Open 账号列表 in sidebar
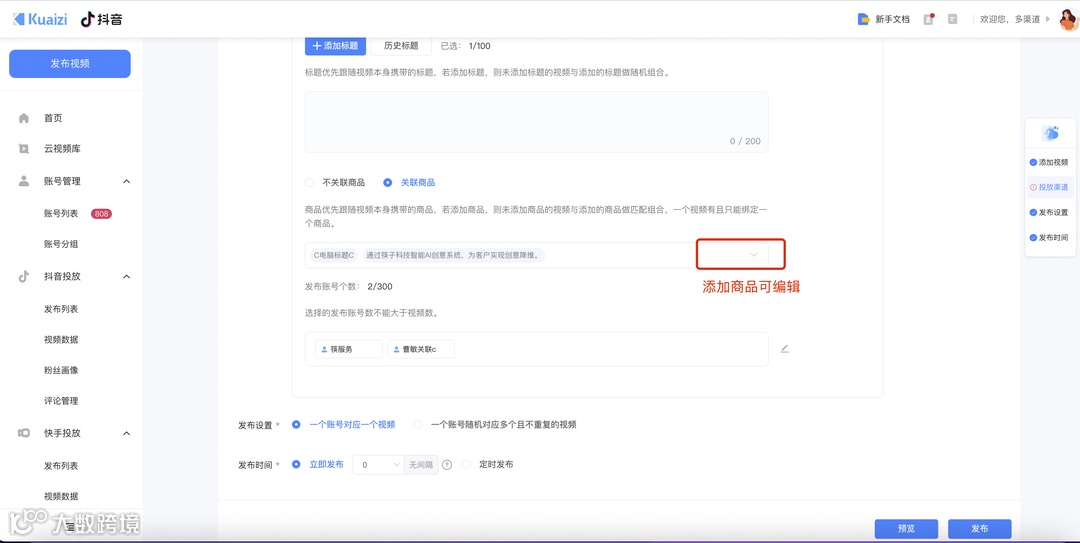 [x=61, y=214]
